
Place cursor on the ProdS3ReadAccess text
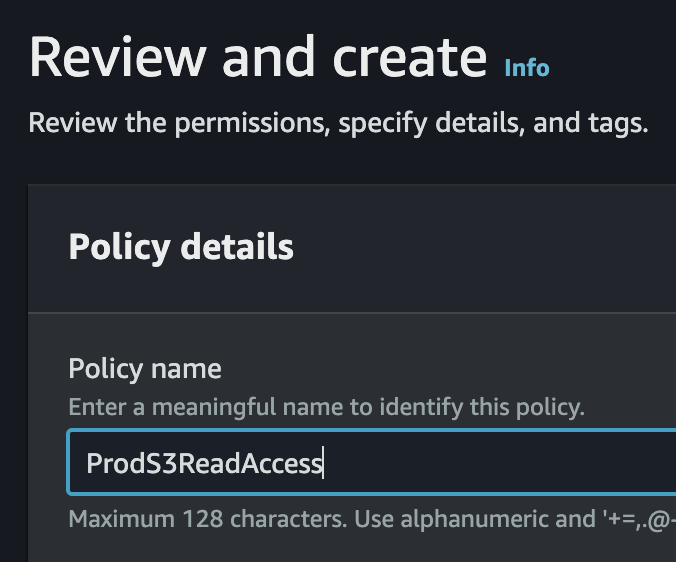click(204, 464)
